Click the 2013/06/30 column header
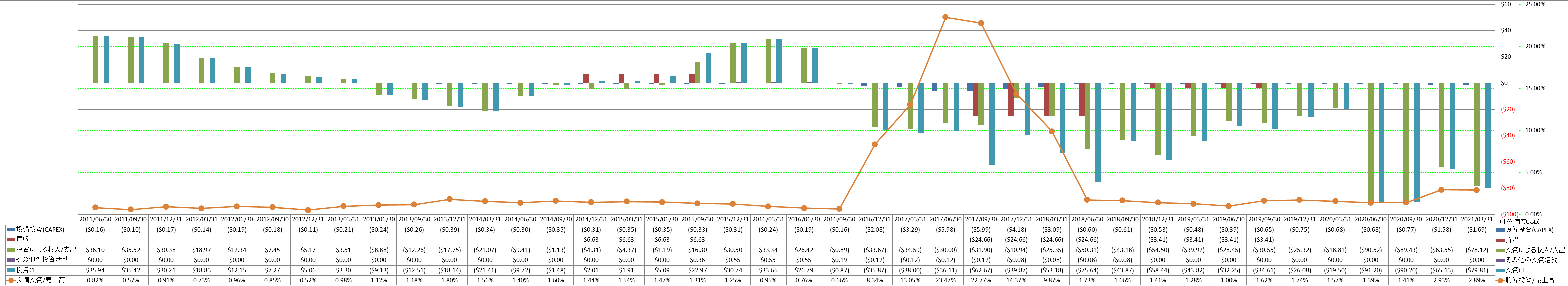 coord(379,220)
